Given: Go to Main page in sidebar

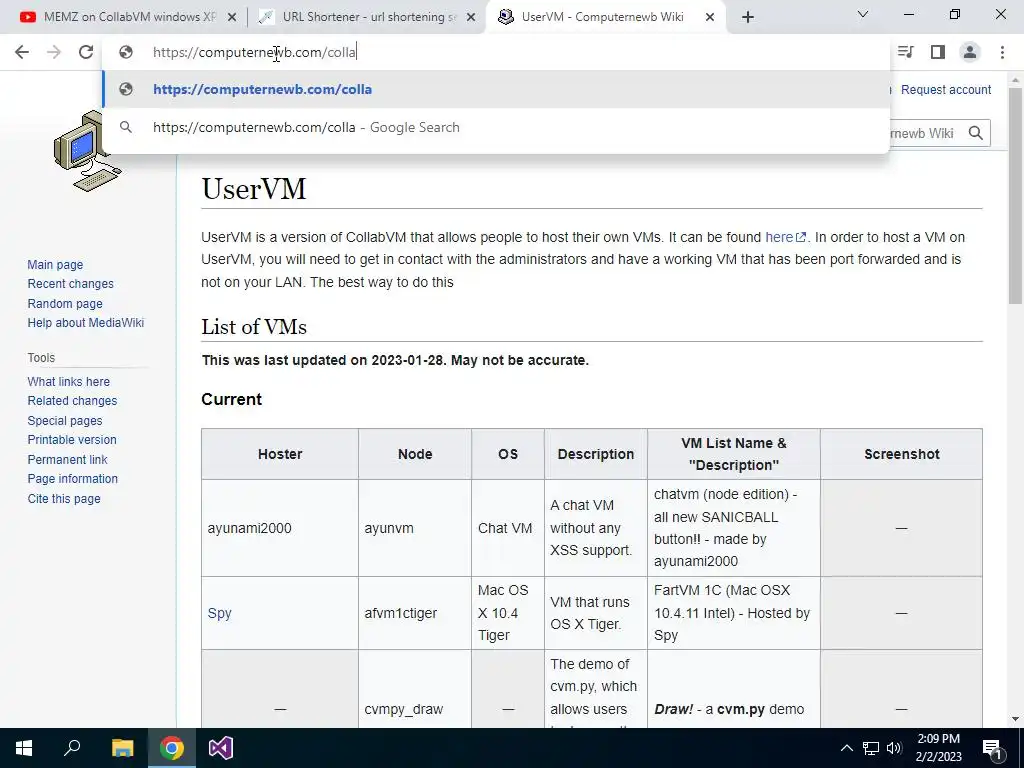Looking at the screenshot, I should pos(55,264).
